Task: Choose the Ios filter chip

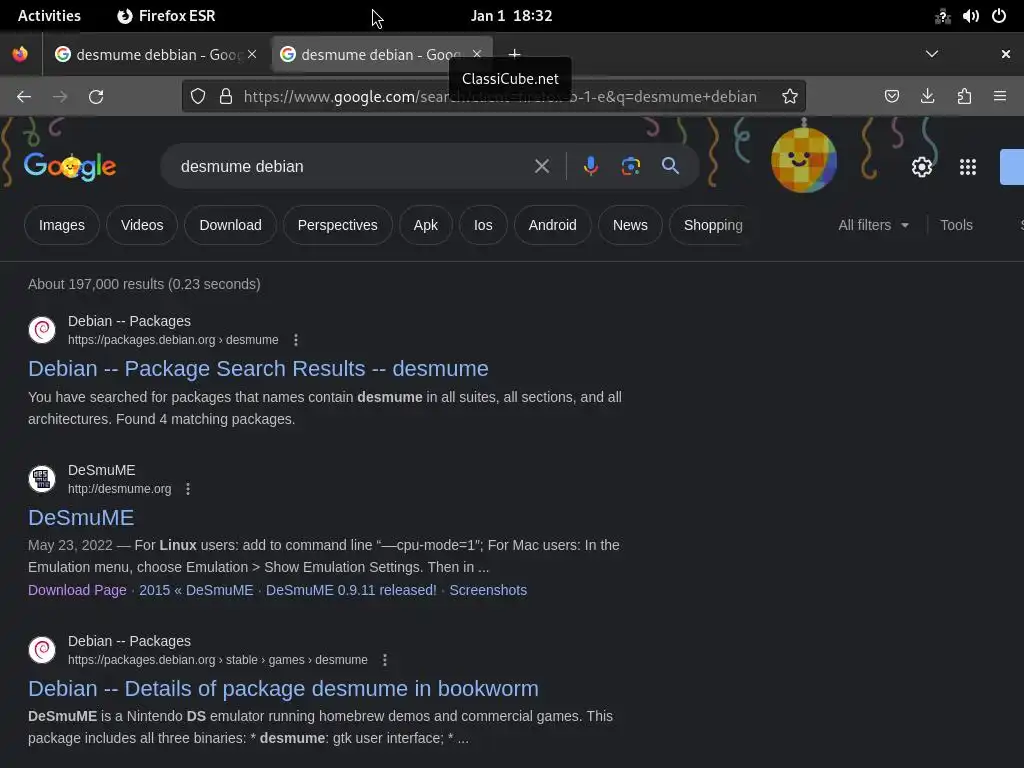Action: 483,225
